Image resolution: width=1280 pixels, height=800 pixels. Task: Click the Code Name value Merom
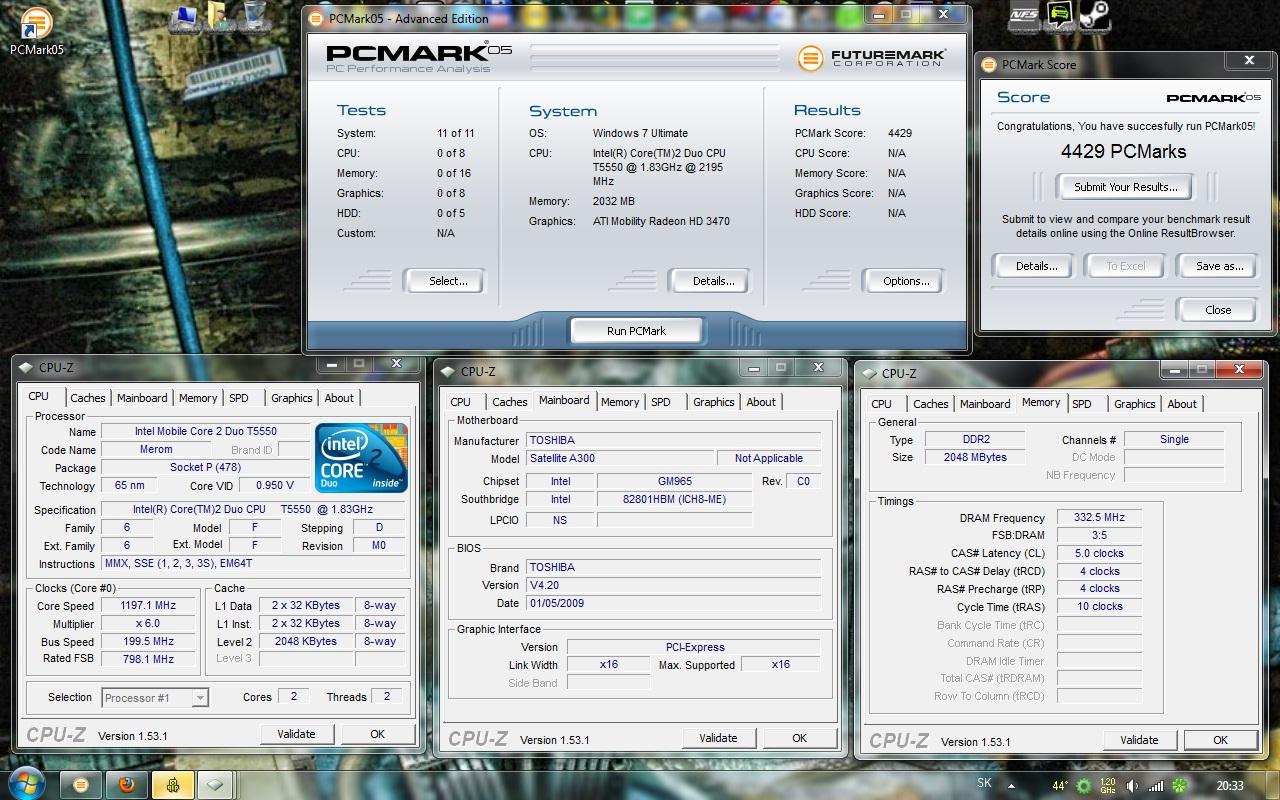point(156,449)
